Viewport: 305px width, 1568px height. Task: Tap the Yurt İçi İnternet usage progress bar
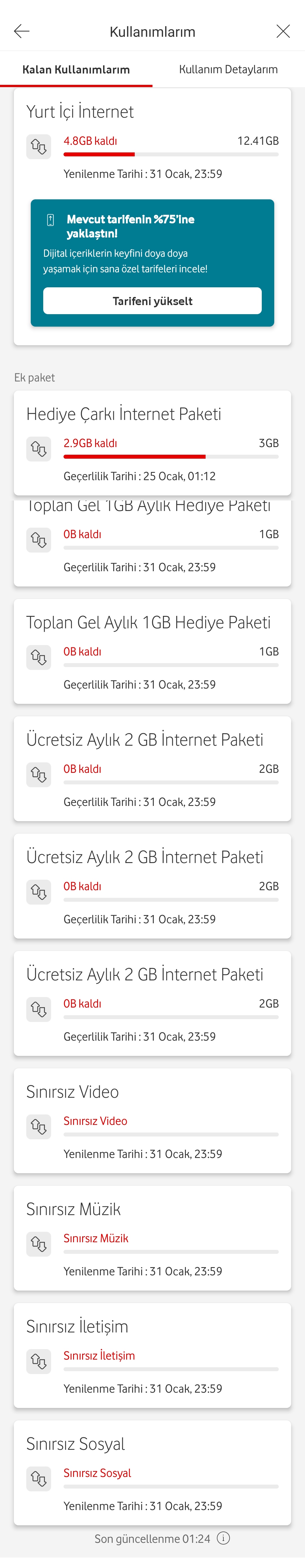click(171, 155)
